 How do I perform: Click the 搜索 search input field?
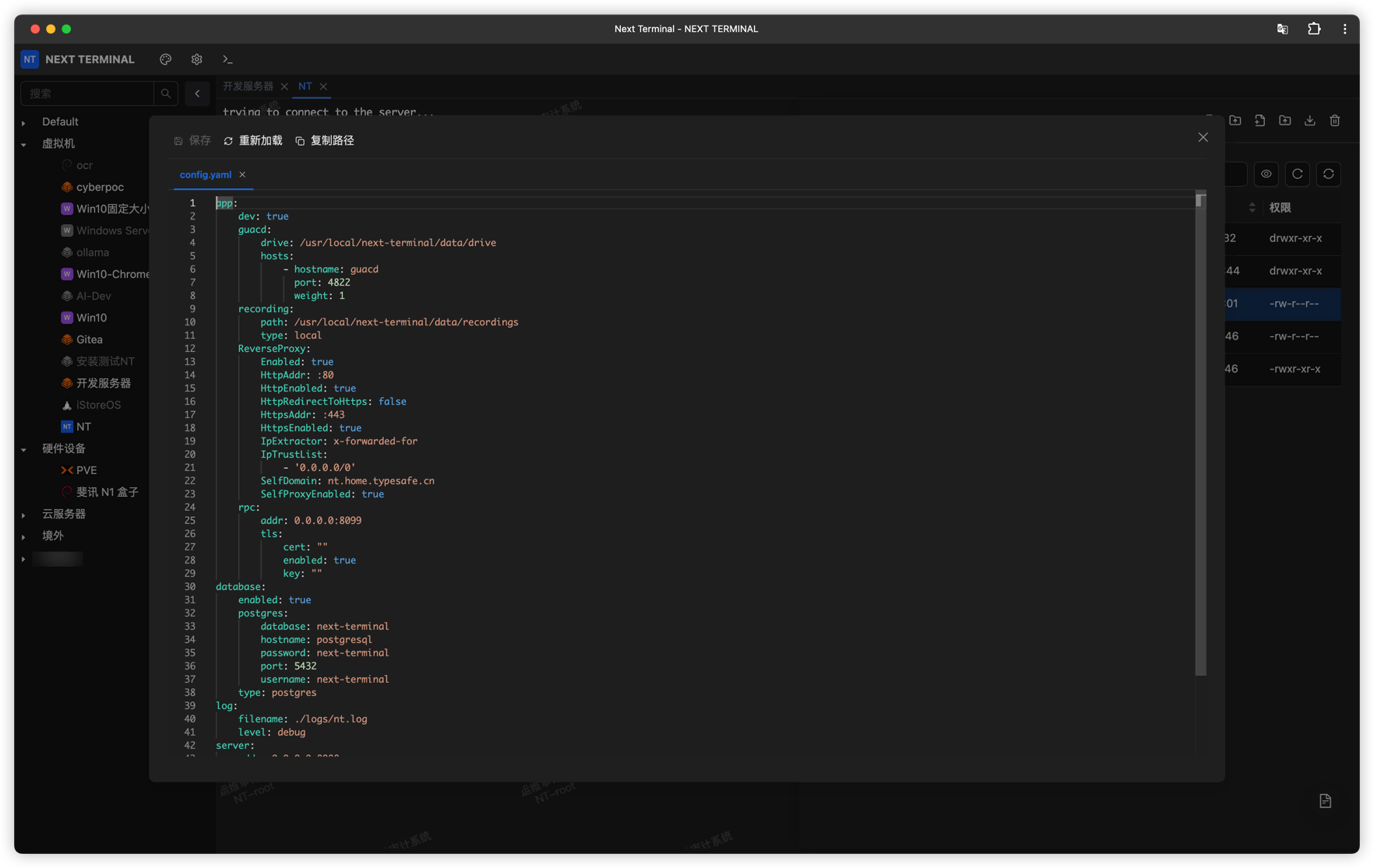point(87,93)
